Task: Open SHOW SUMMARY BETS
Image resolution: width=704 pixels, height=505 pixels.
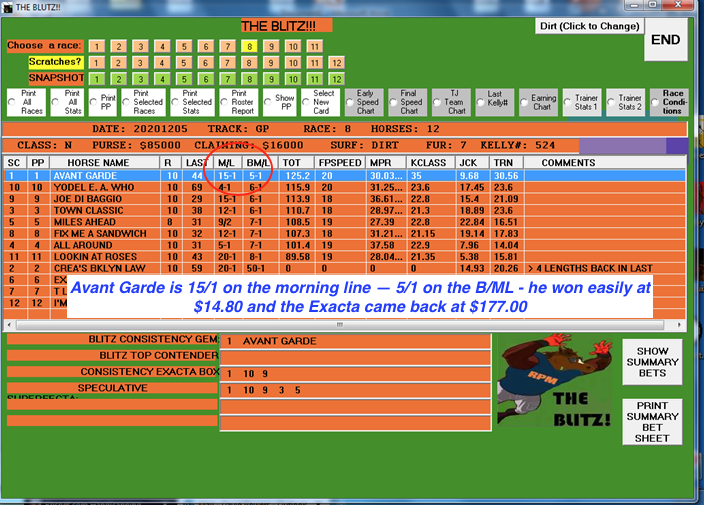Action: point(652,362)
